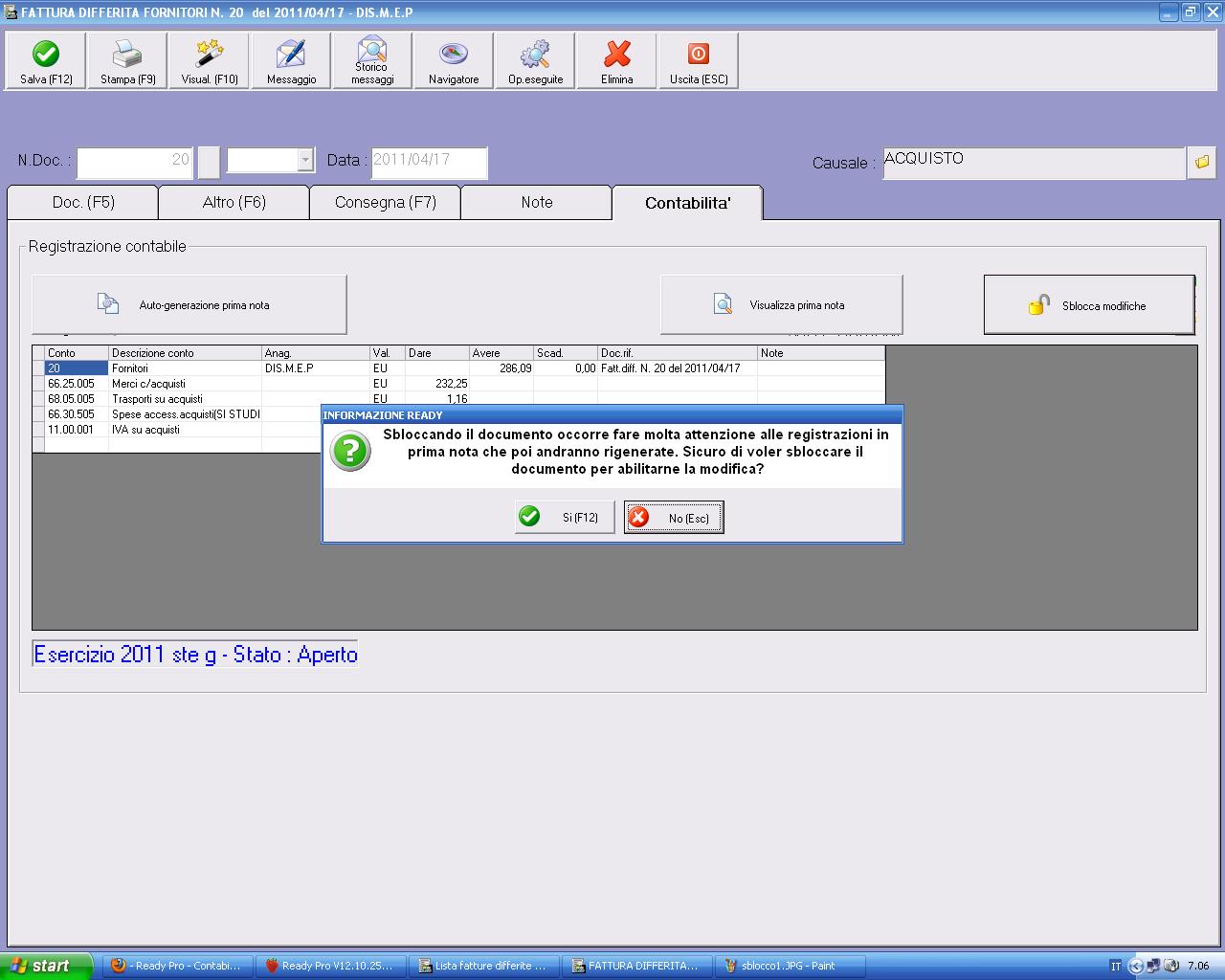This screenshot has height=980, width=1225.
Task: Click the Conto column header
Action: (77, 353)
